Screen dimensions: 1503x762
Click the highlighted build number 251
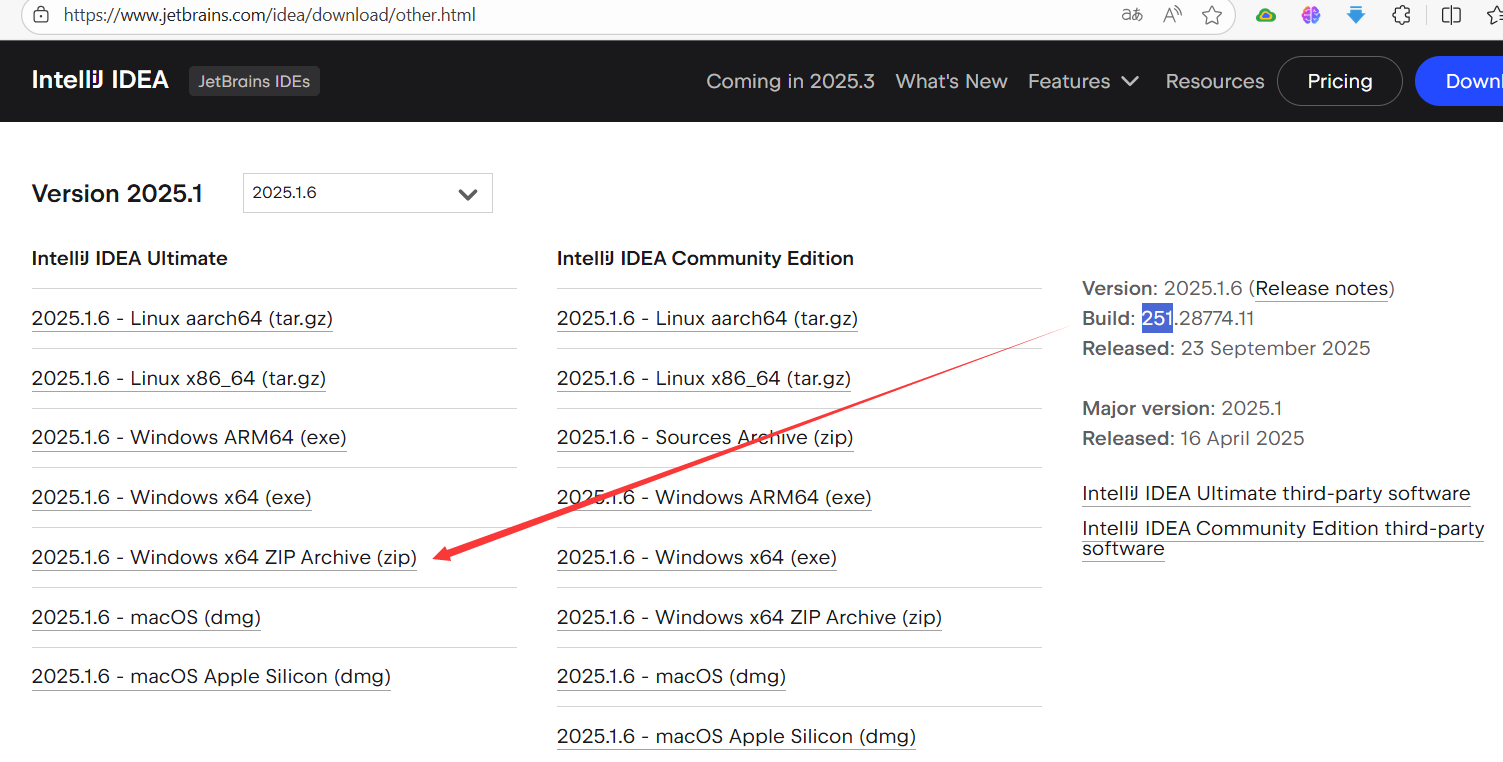pyautogui.click(x=1157, y=318)
